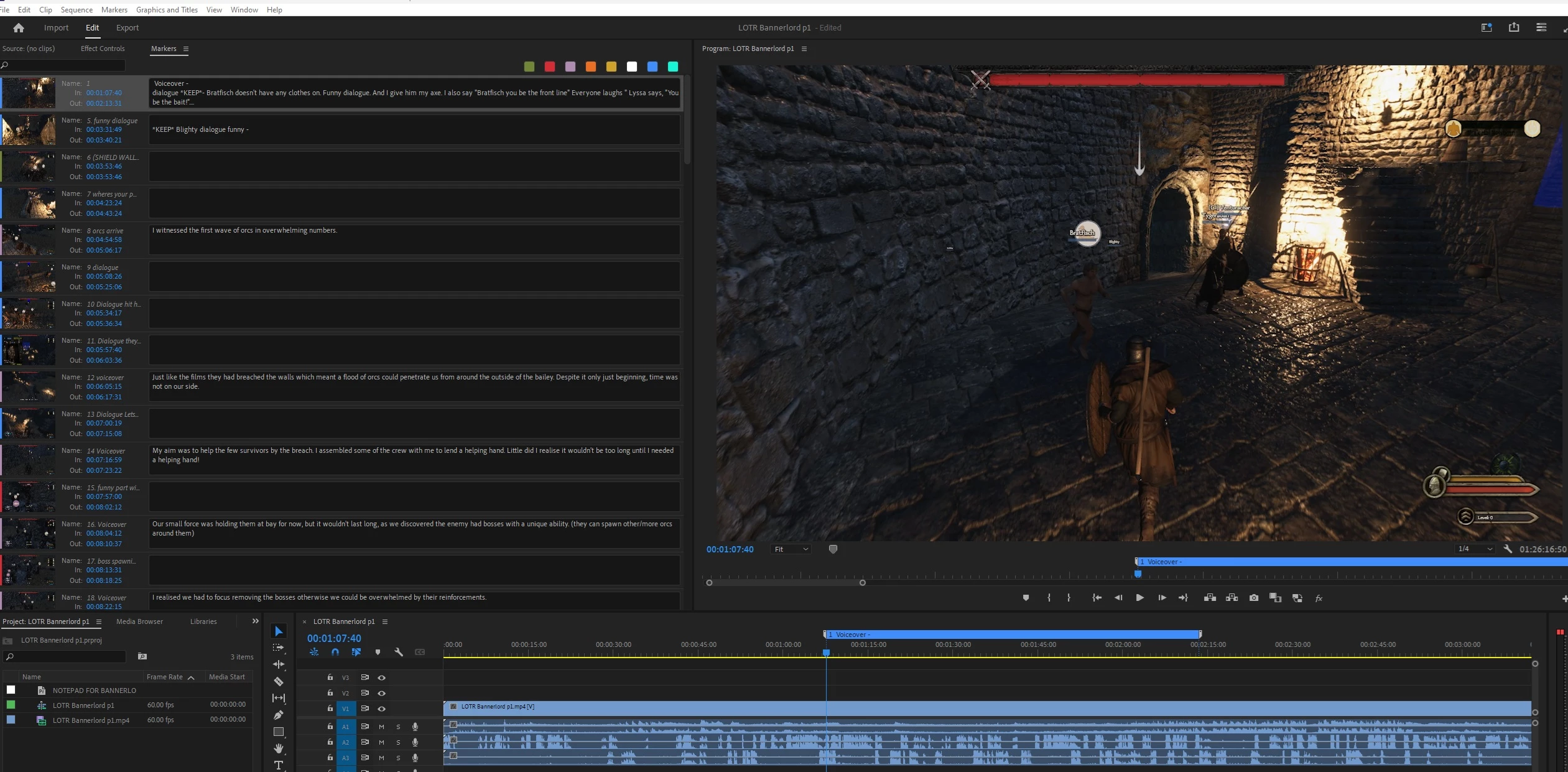
Task: Select the Razor tool
Action: pos(279,681)
